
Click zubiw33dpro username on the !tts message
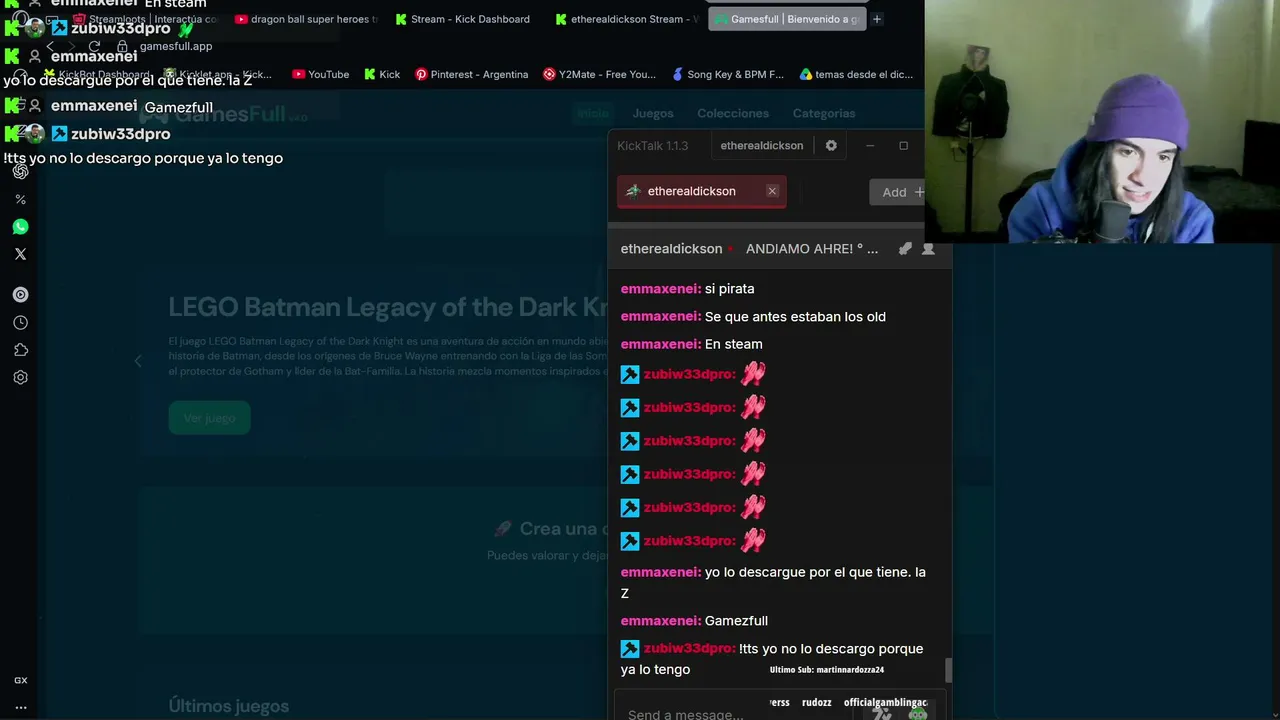[689, 649]
